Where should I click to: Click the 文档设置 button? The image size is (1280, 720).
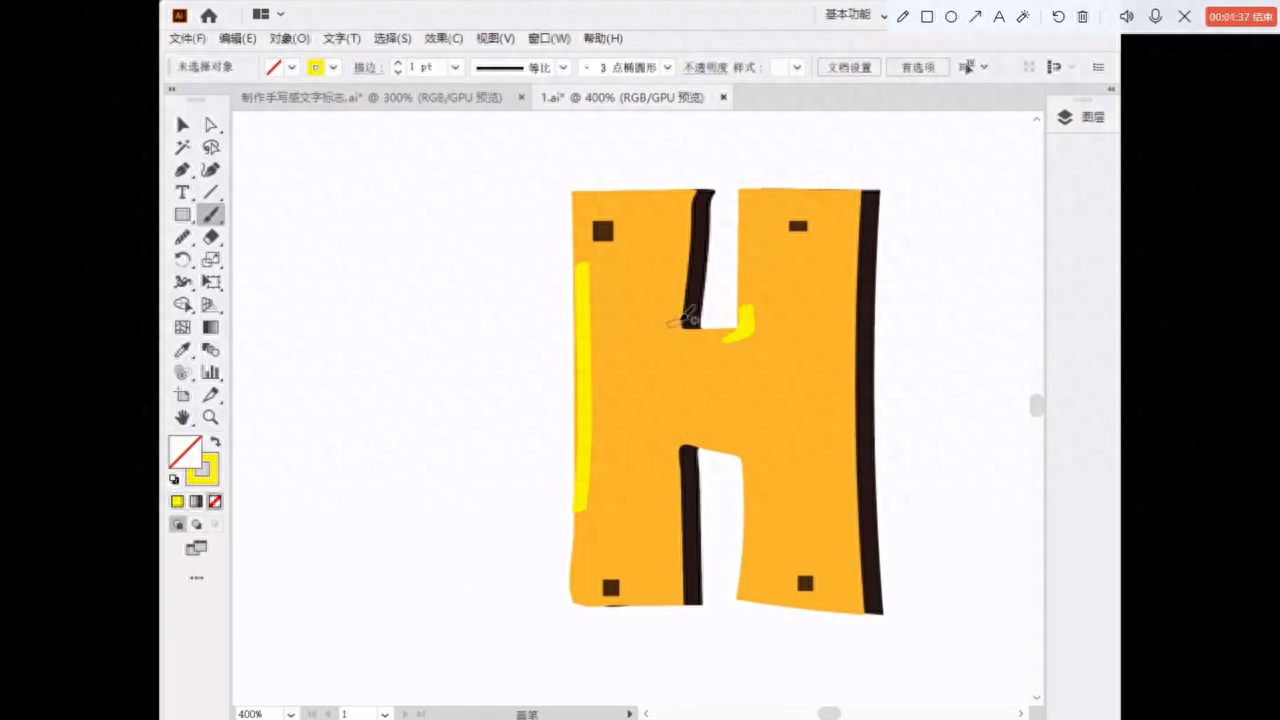tap(850, 67)
